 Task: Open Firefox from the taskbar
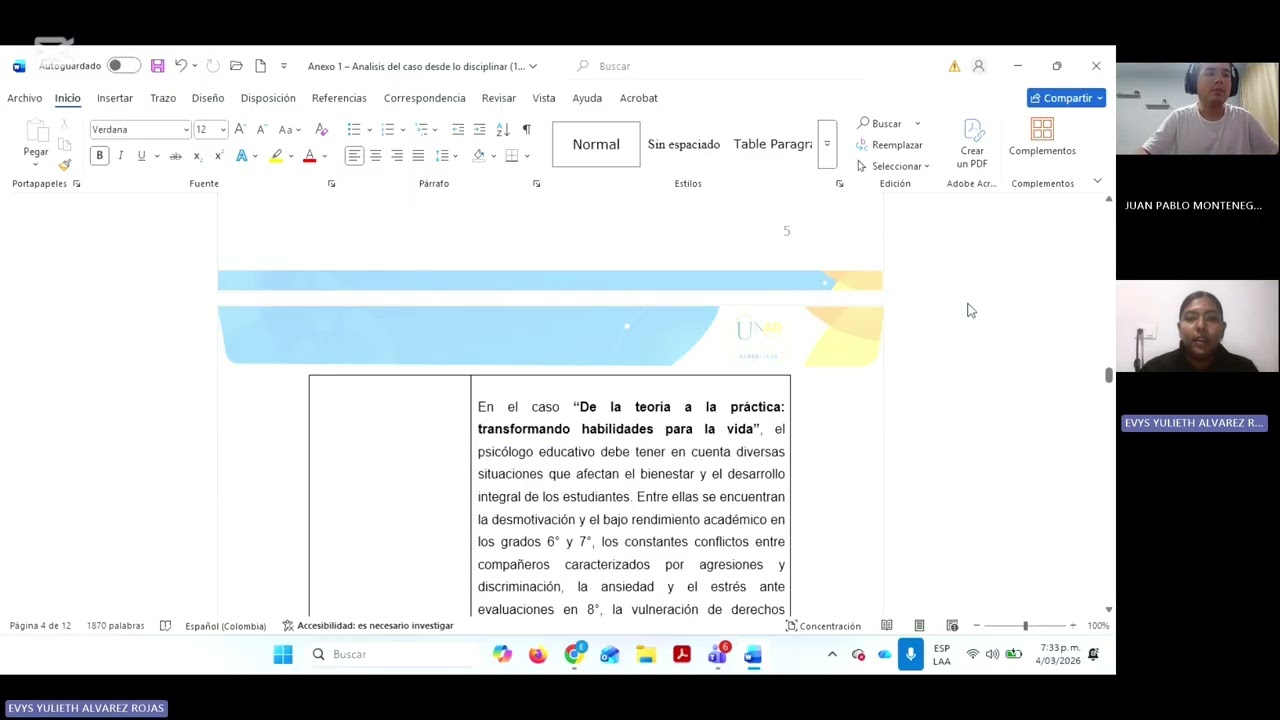click(x=538, y=655)
